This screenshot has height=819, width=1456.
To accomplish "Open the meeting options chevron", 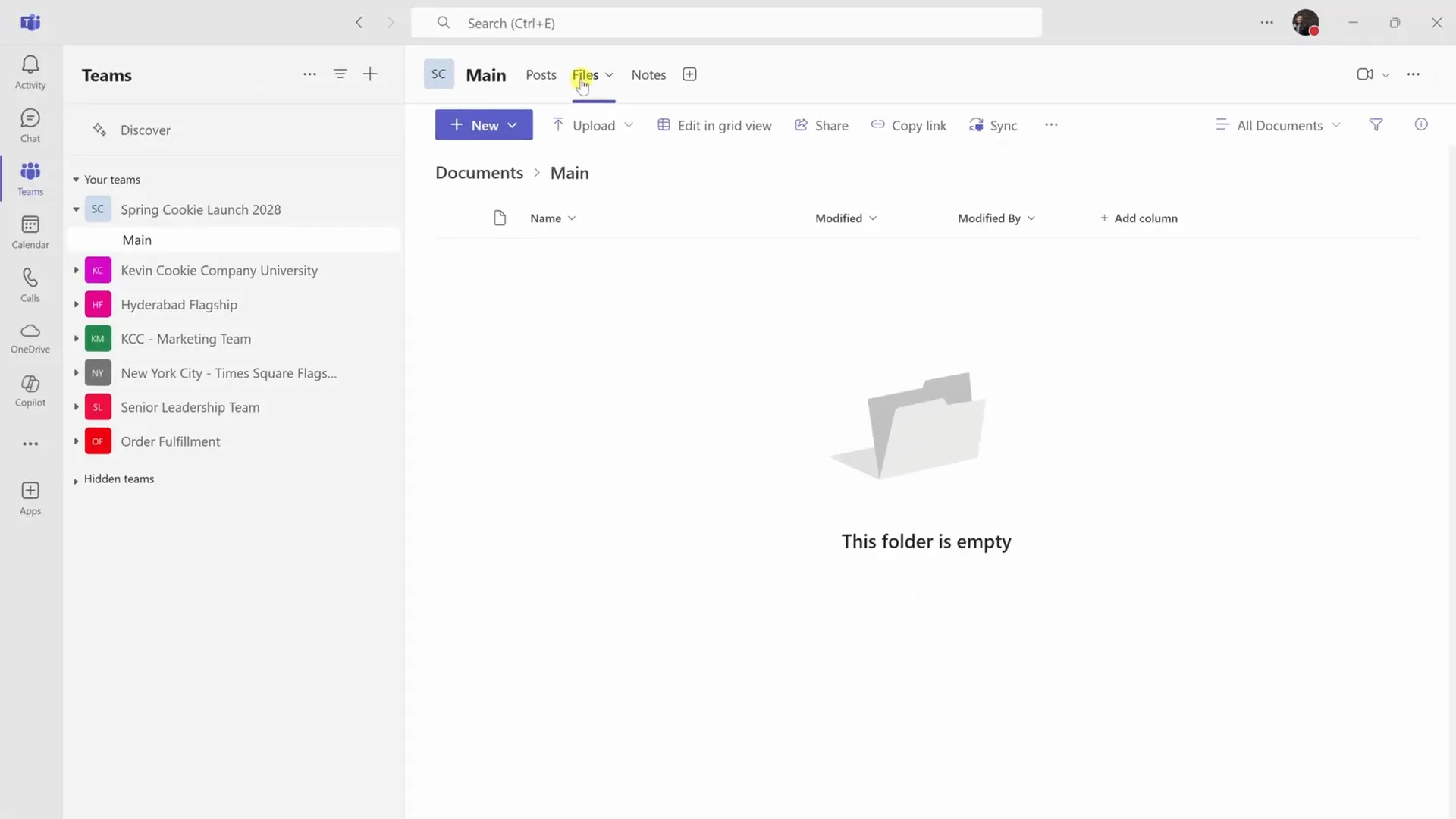I will click(1385, 75).
